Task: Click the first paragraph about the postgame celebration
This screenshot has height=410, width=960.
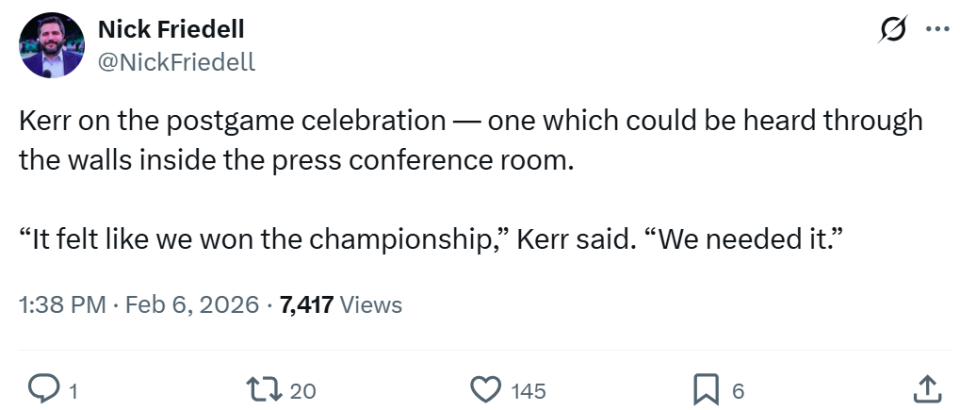Action: point(470,140)
